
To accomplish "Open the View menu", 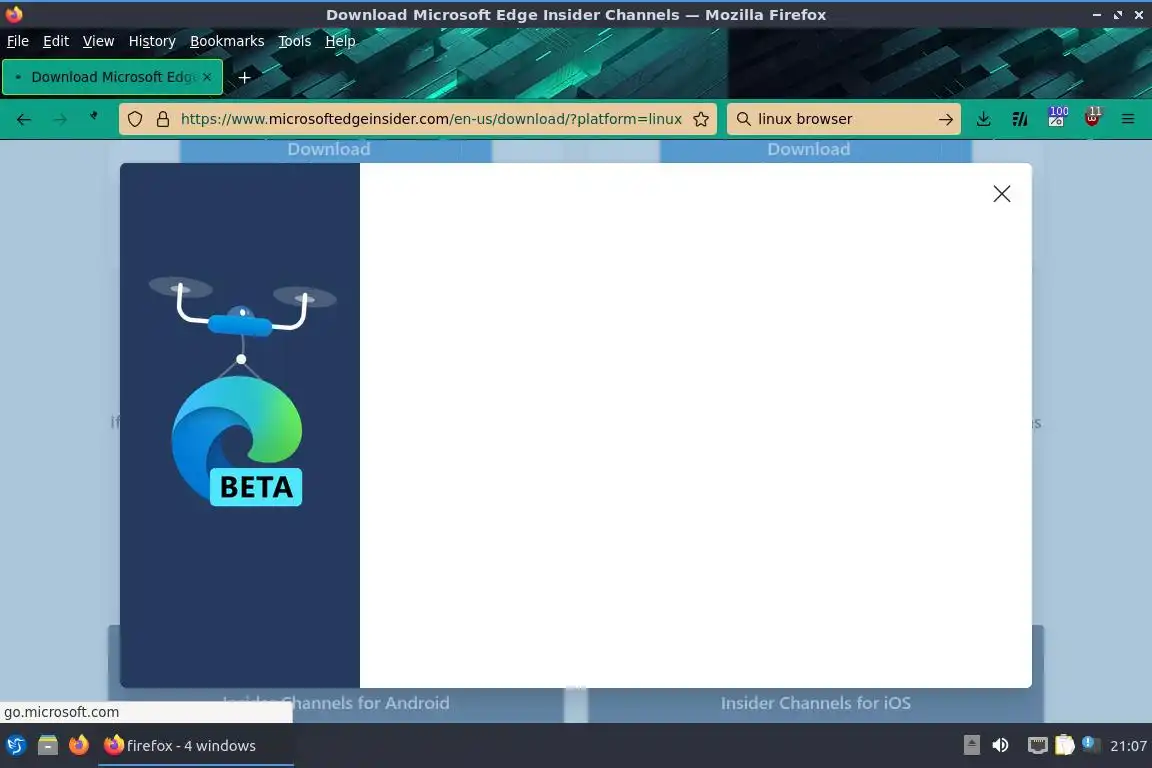I will 98,41.
